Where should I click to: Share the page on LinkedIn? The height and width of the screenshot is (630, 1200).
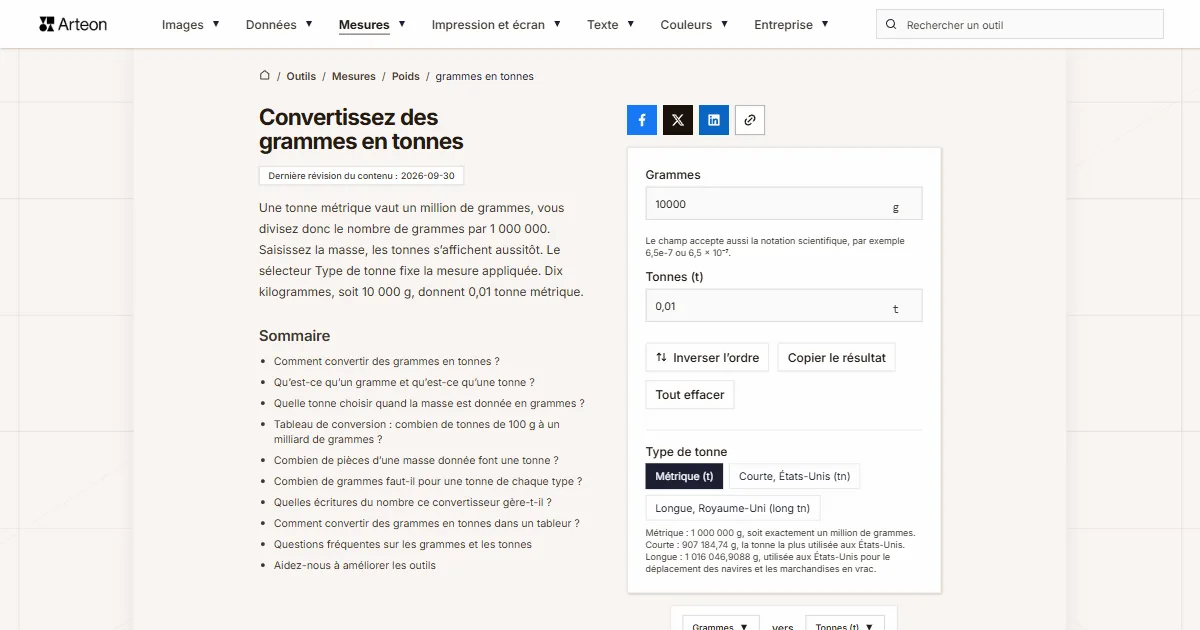[714, 120]
